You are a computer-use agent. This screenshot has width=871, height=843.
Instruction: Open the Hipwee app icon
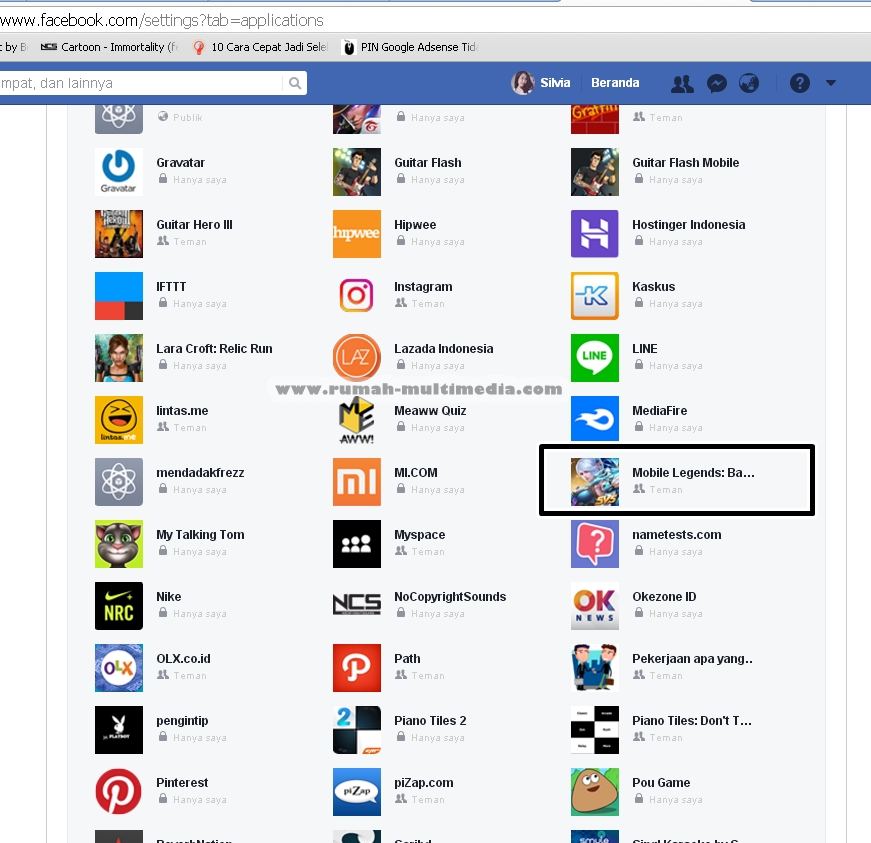[x=357, y=234]
